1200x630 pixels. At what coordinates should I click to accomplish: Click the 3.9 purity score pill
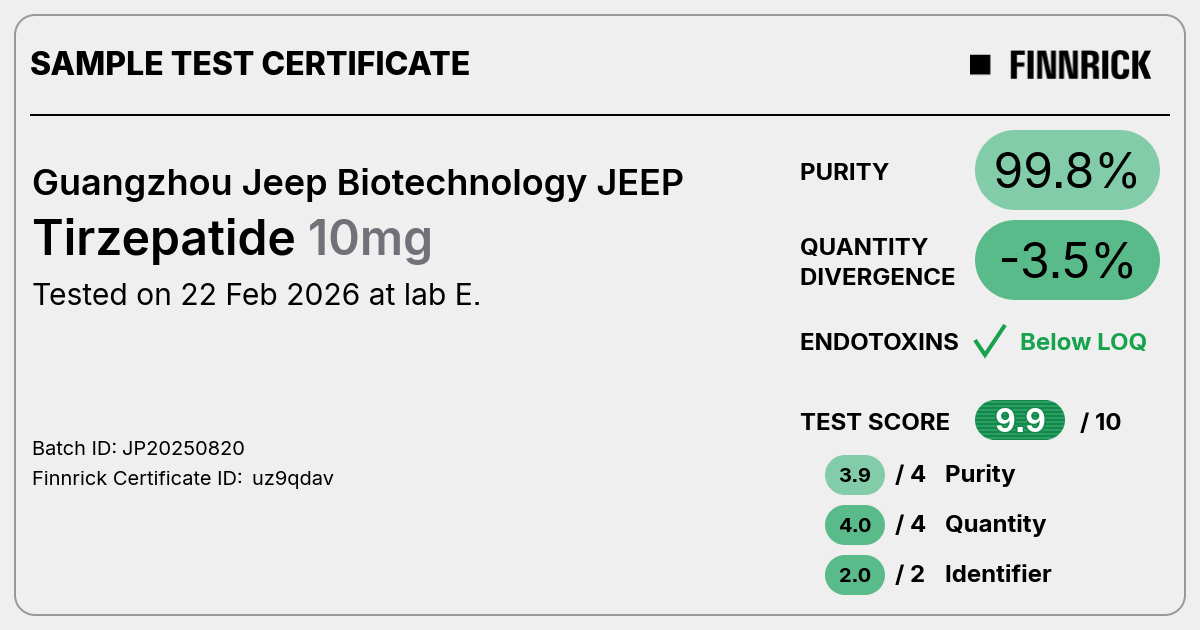[x=855, y=475]
